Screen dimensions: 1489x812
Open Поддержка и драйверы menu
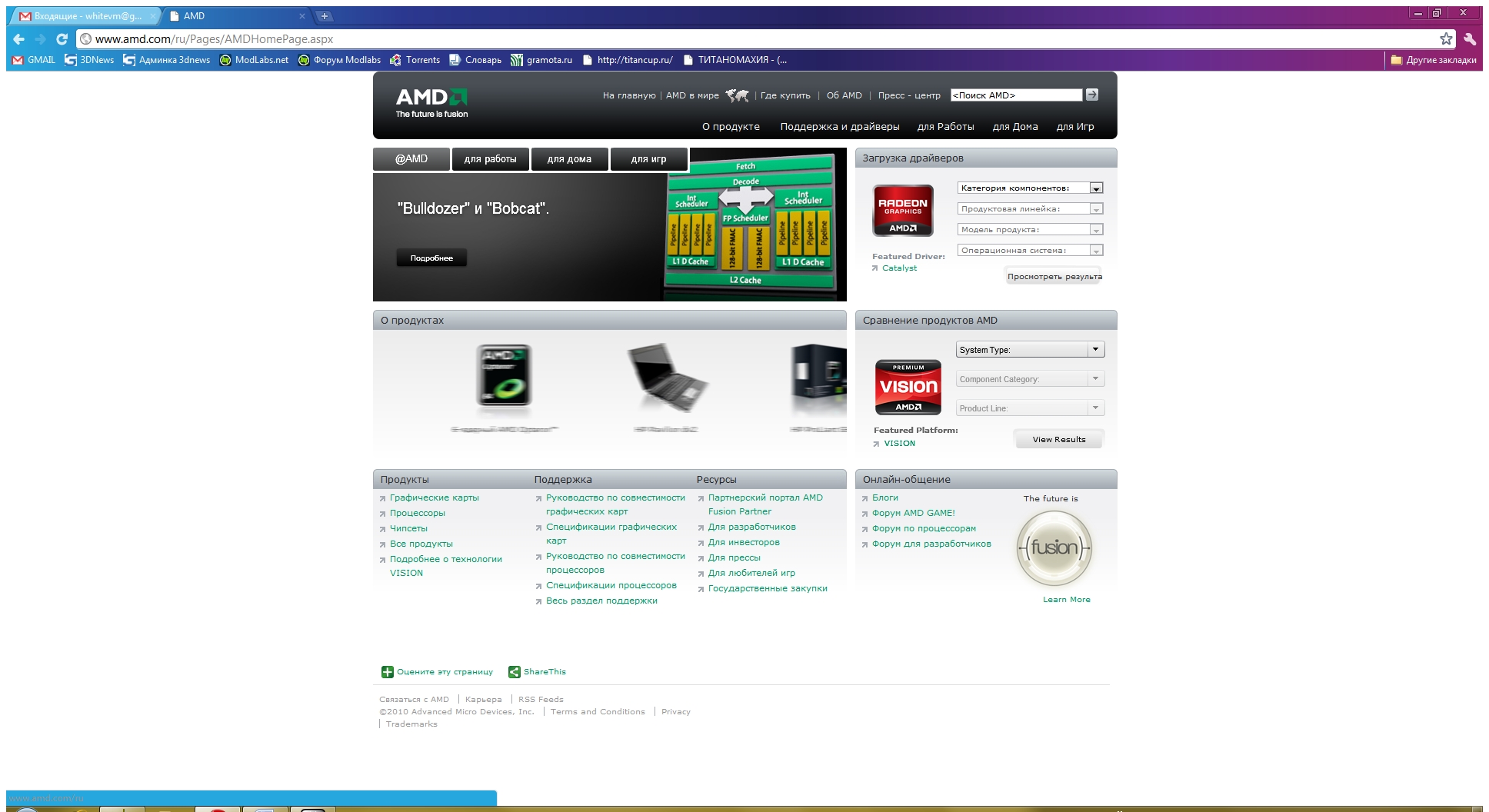pyautogui.click(x=840, y=127)
